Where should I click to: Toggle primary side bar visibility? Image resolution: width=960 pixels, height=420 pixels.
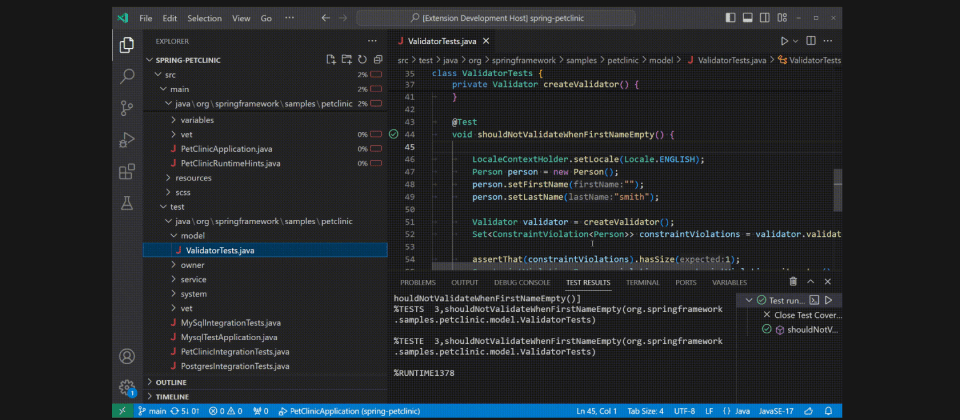pyautogui.click(x=730, y=18)
